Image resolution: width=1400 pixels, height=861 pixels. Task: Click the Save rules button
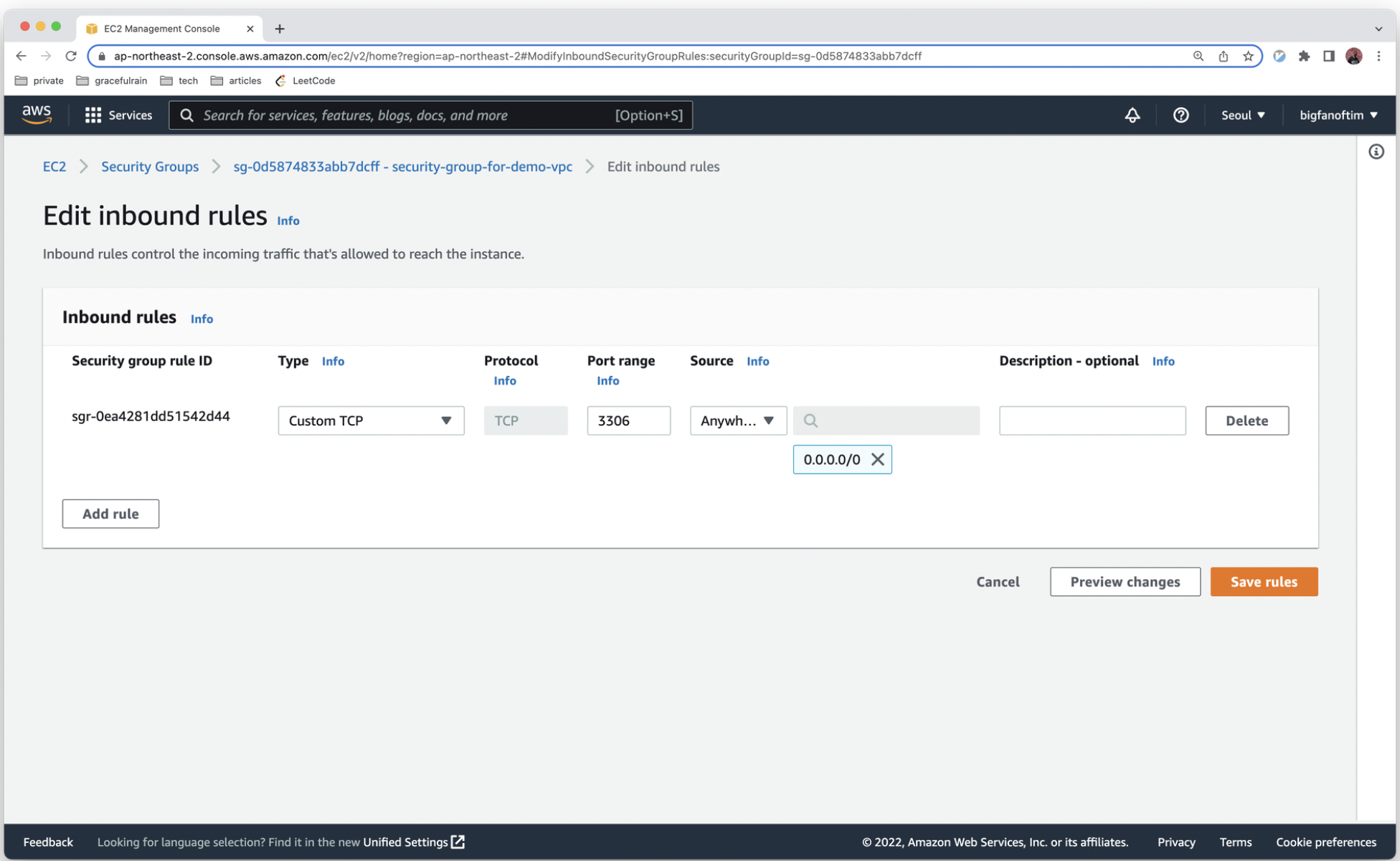pyautogui.click(x=1263, y=582)
